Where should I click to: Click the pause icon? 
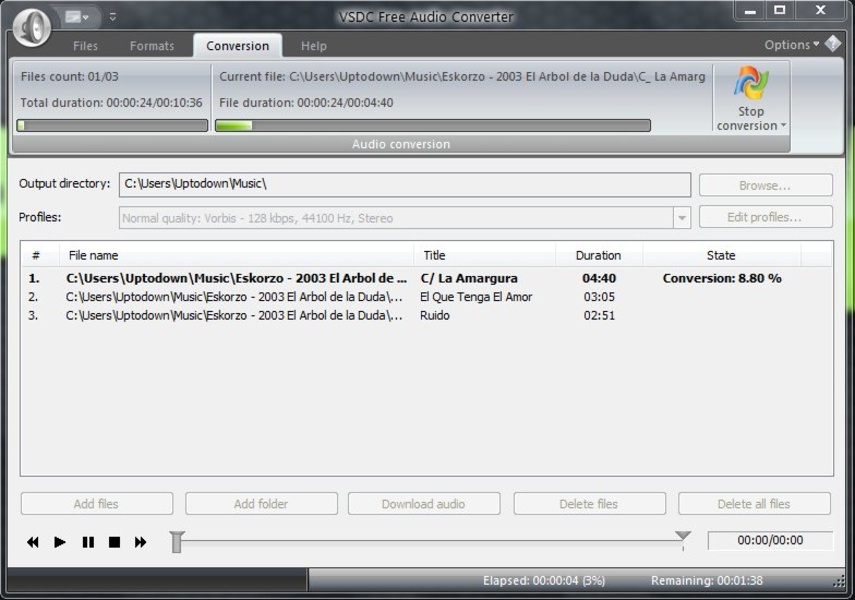click(88, 542)
